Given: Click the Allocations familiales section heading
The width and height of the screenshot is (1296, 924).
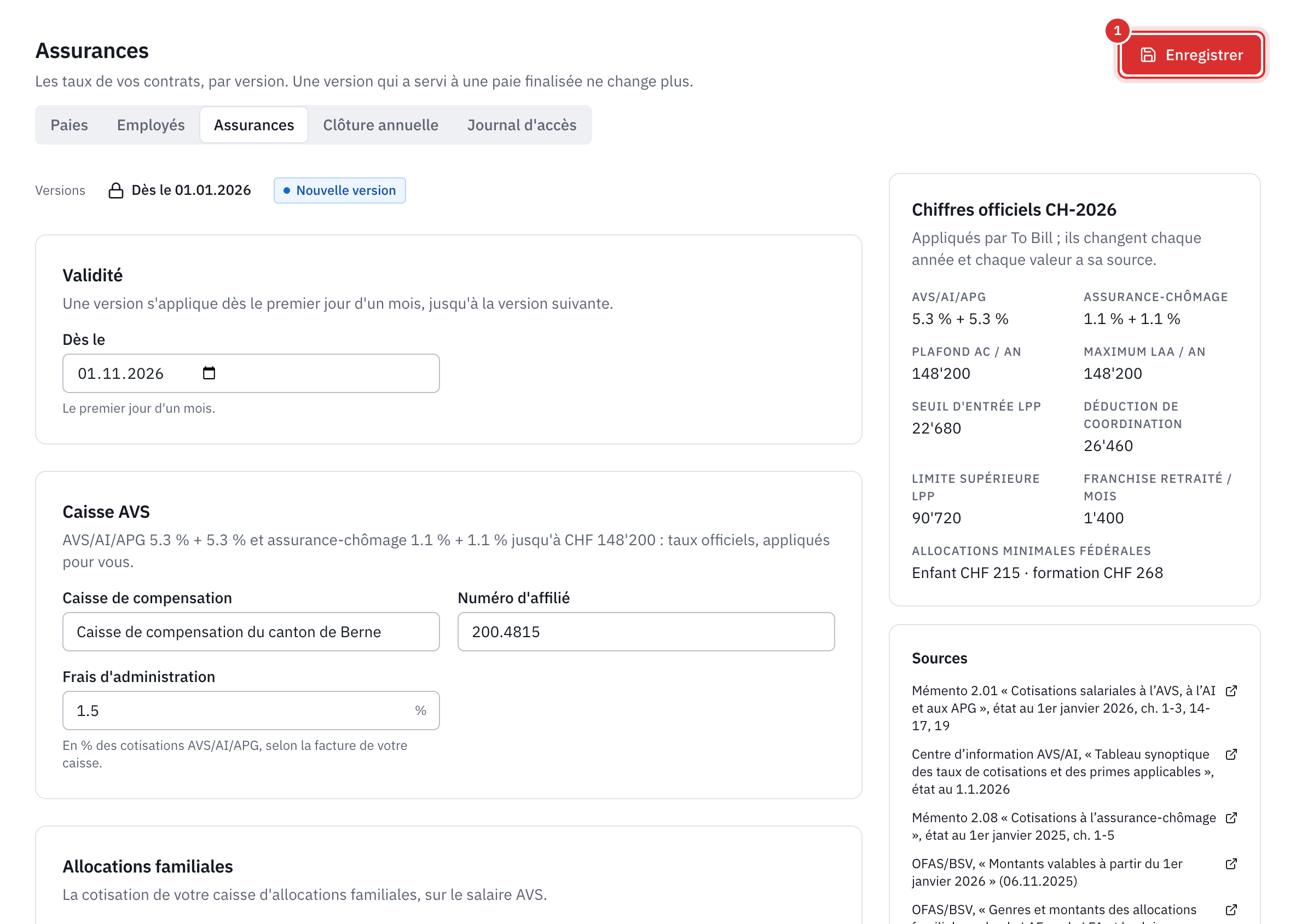Looking at the screenshot, I should 148,866.
